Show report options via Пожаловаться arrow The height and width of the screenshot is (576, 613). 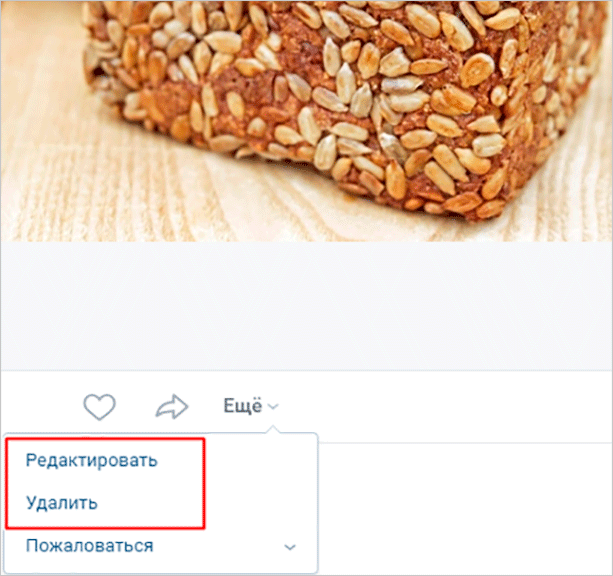[x=290, y=547]
